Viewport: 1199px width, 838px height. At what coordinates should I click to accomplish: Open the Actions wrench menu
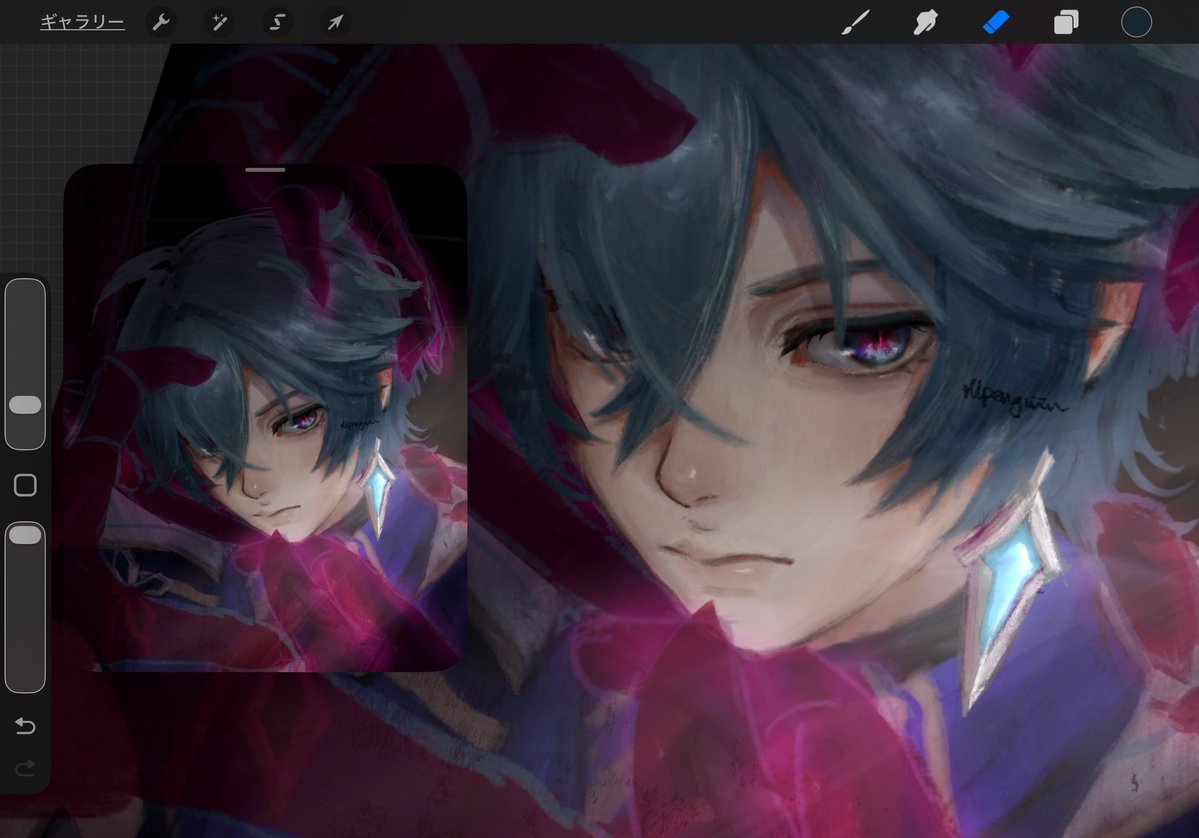(161, 22)
